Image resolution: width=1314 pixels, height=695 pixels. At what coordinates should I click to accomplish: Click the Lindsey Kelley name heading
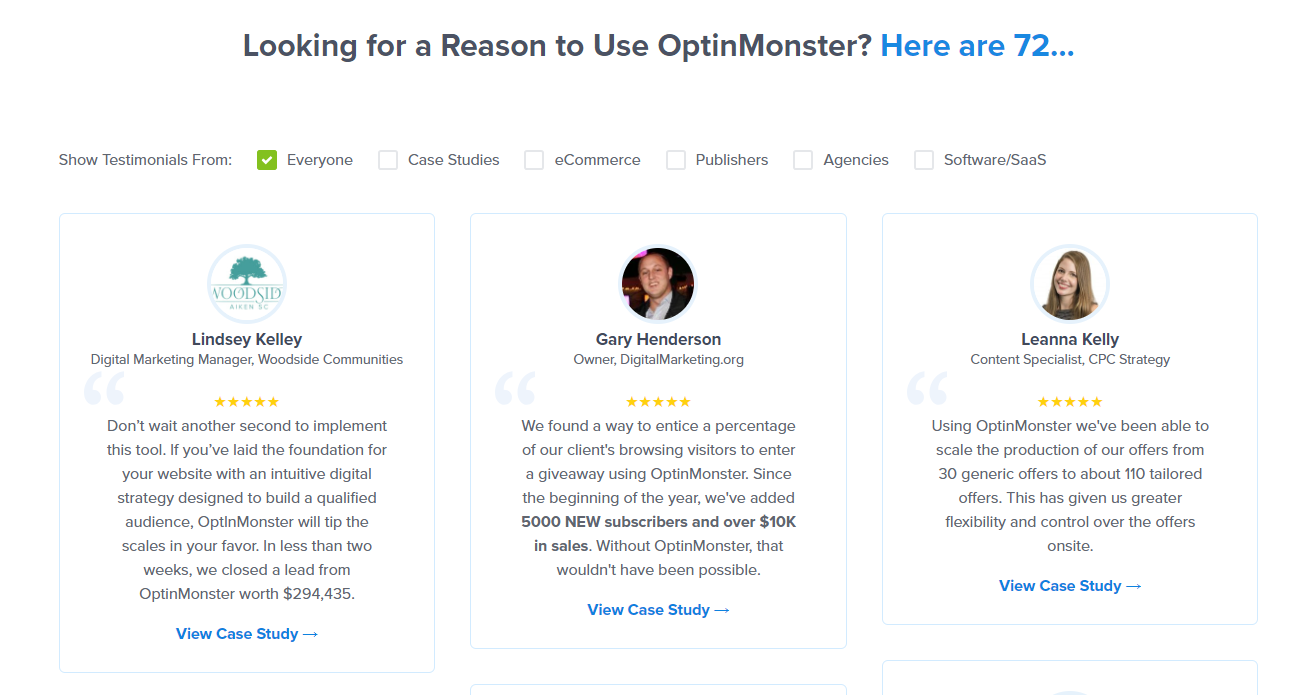247,340
